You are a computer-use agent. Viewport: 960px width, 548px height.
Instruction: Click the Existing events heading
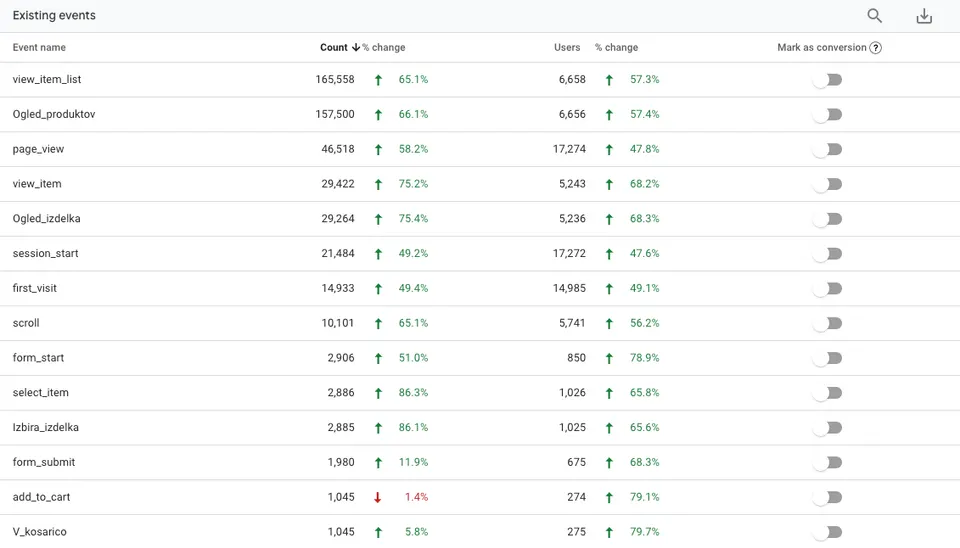pos(54,16)
